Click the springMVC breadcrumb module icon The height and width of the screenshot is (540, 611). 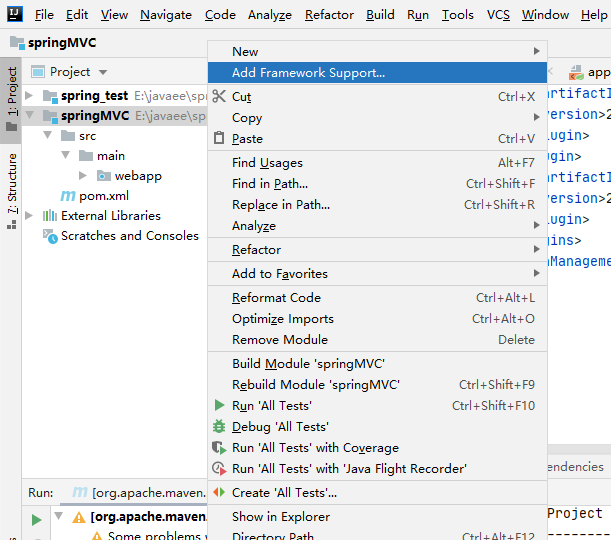[x=17, y=42]
